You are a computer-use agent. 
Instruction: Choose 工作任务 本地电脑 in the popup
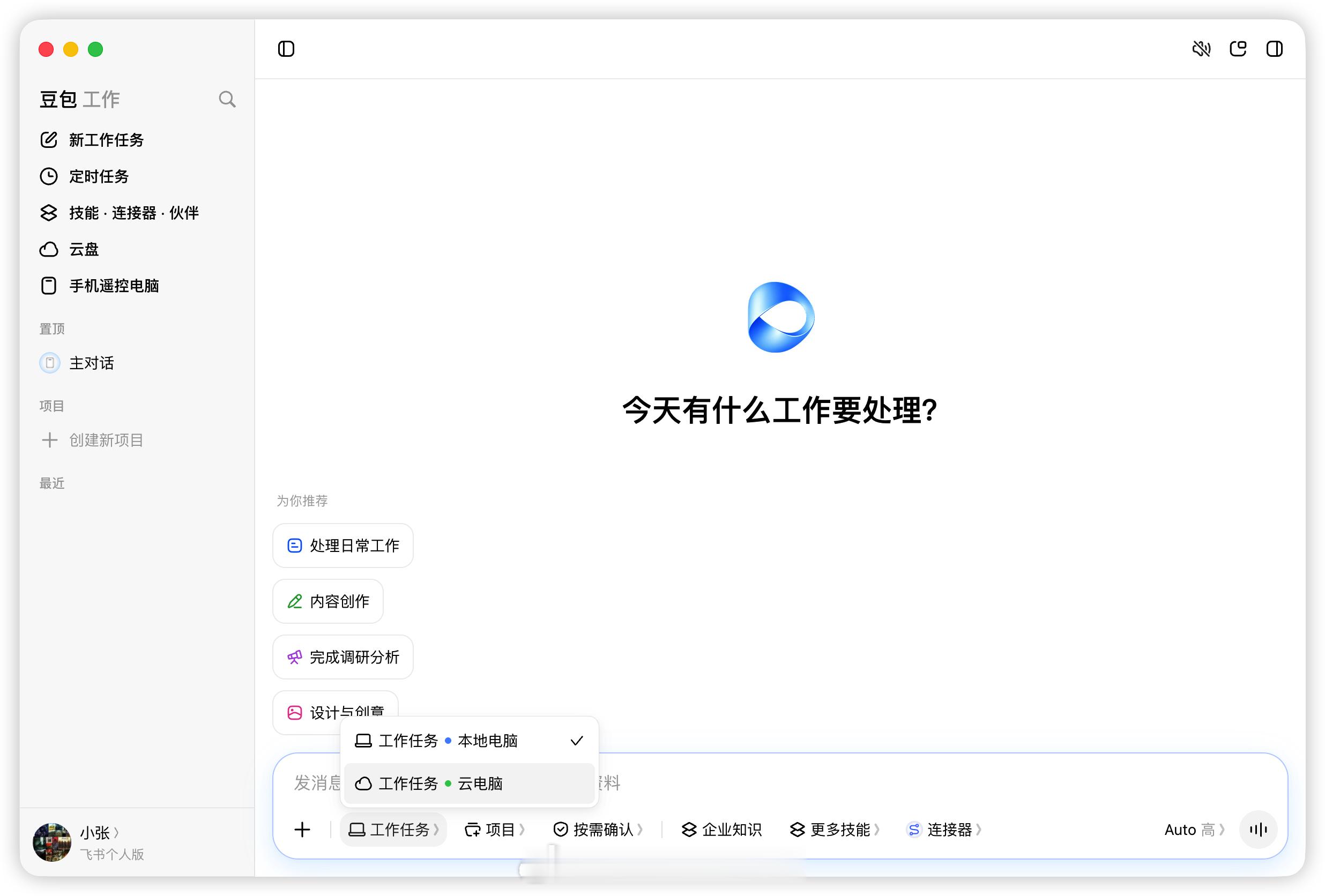click(469, 741)
